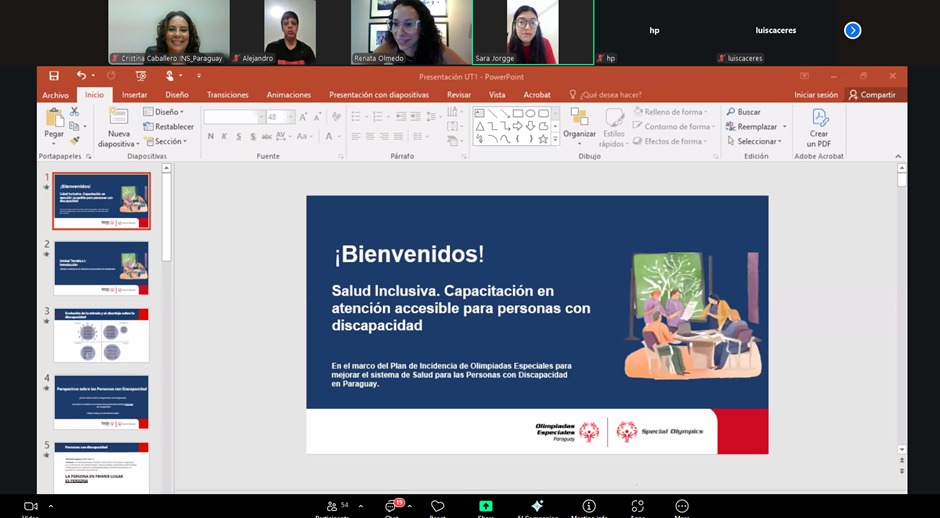Click the Restablecer button

pos(168,127)
